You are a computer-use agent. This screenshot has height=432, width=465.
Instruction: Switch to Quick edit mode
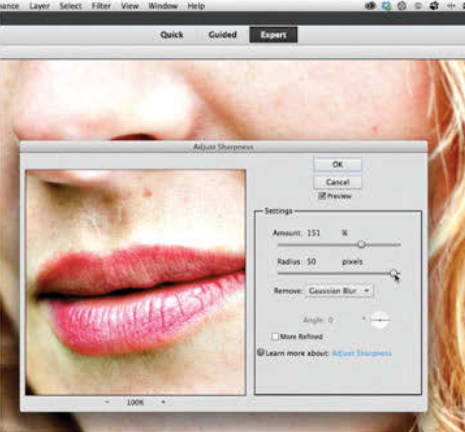[172, 35]
